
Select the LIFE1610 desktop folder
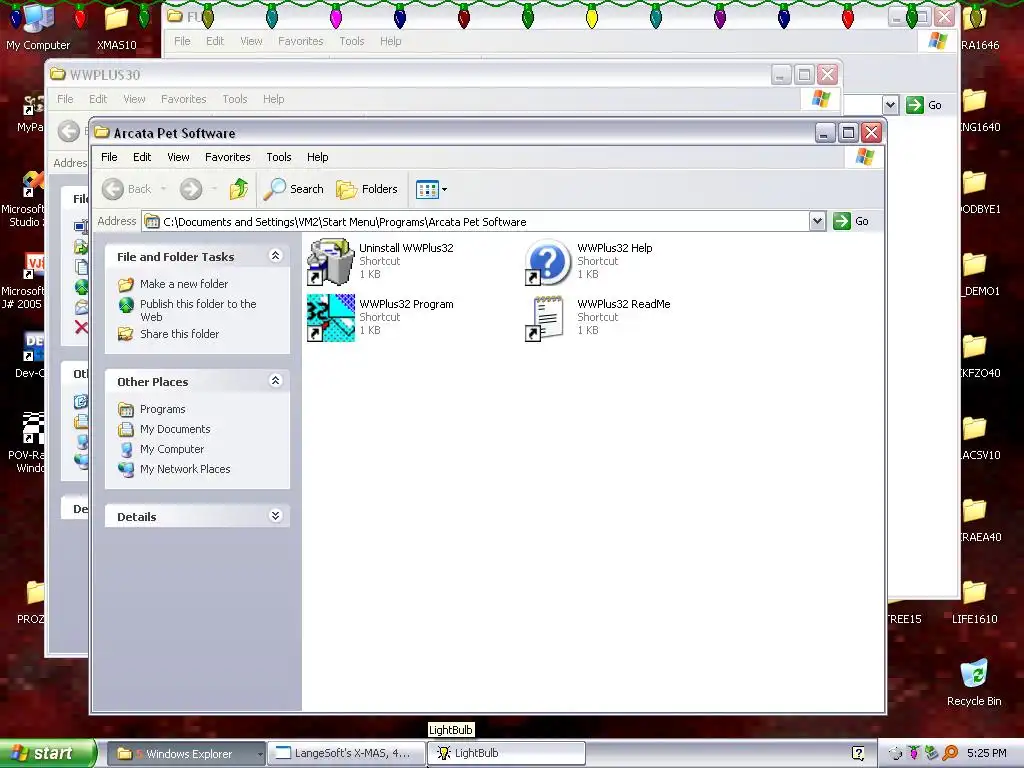tap(974, 602)
